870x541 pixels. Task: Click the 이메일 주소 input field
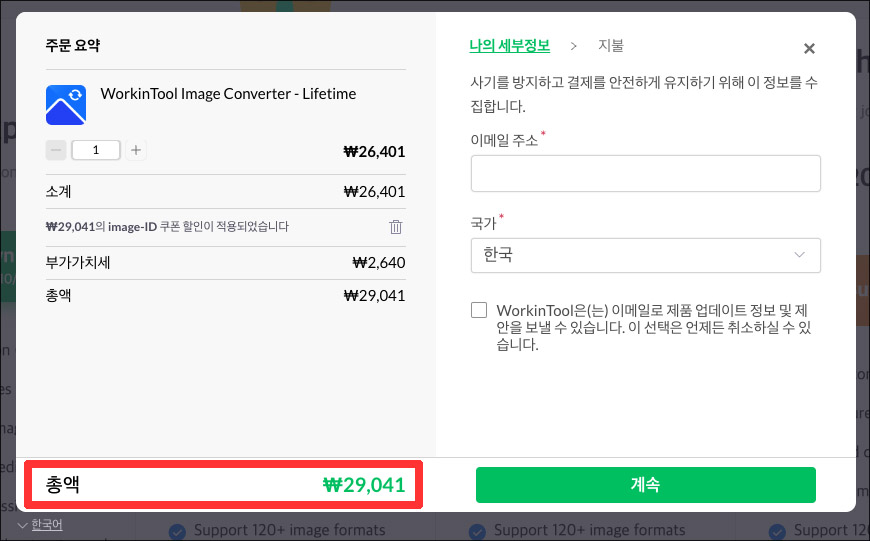coord(645,174)
